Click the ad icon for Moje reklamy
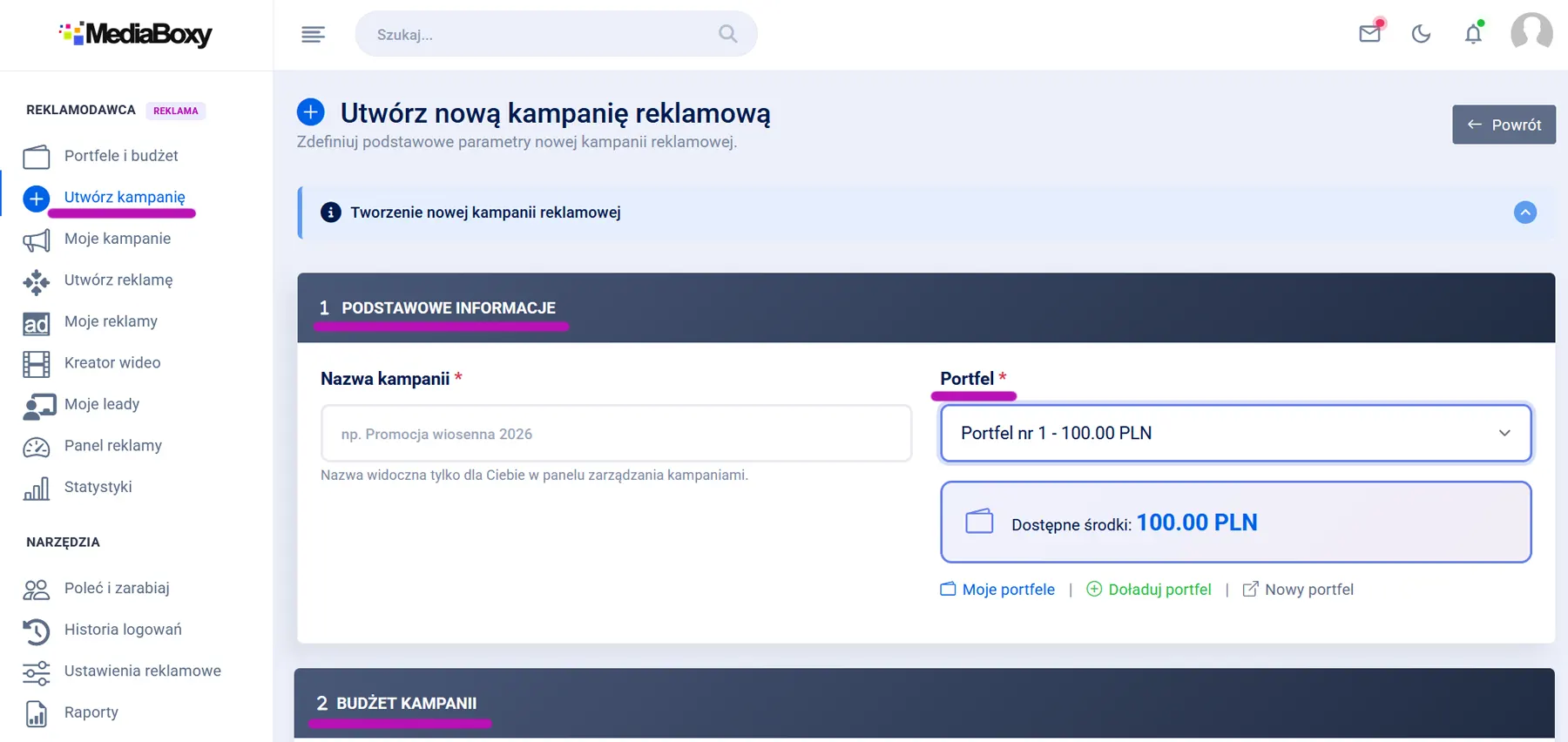 [36, 322]
